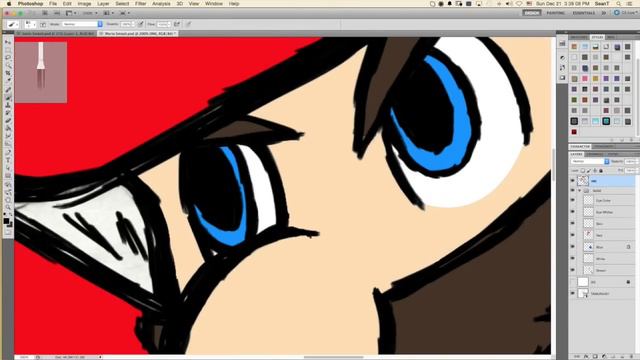Select the Gradient tool
Screen dimensions: 640x360
[x=8, y=129]
